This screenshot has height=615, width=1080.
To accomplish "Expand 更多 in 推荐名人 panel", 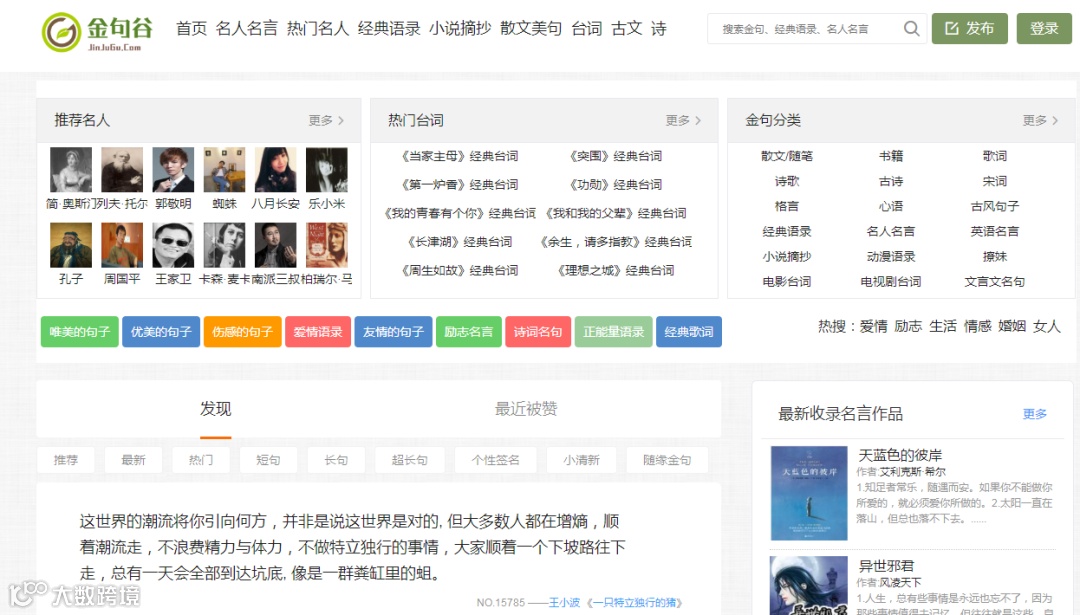I will click(326, 121).
